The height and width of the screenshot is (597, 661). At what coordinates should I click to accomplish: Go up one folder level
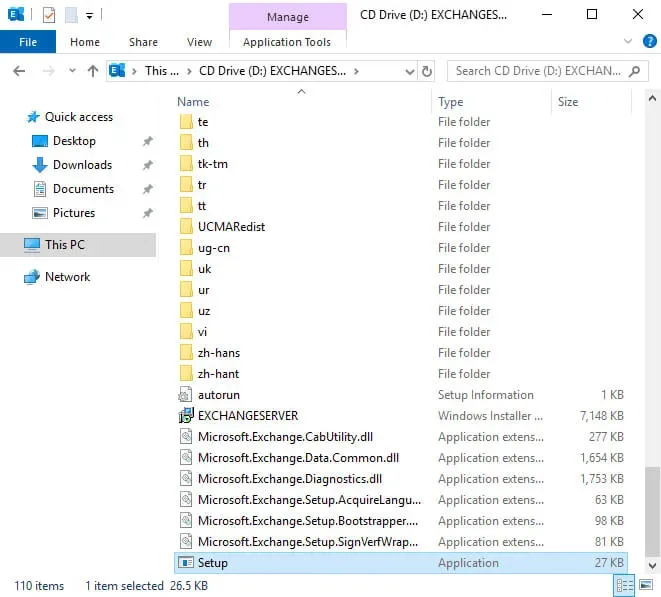tap(93, 71)
